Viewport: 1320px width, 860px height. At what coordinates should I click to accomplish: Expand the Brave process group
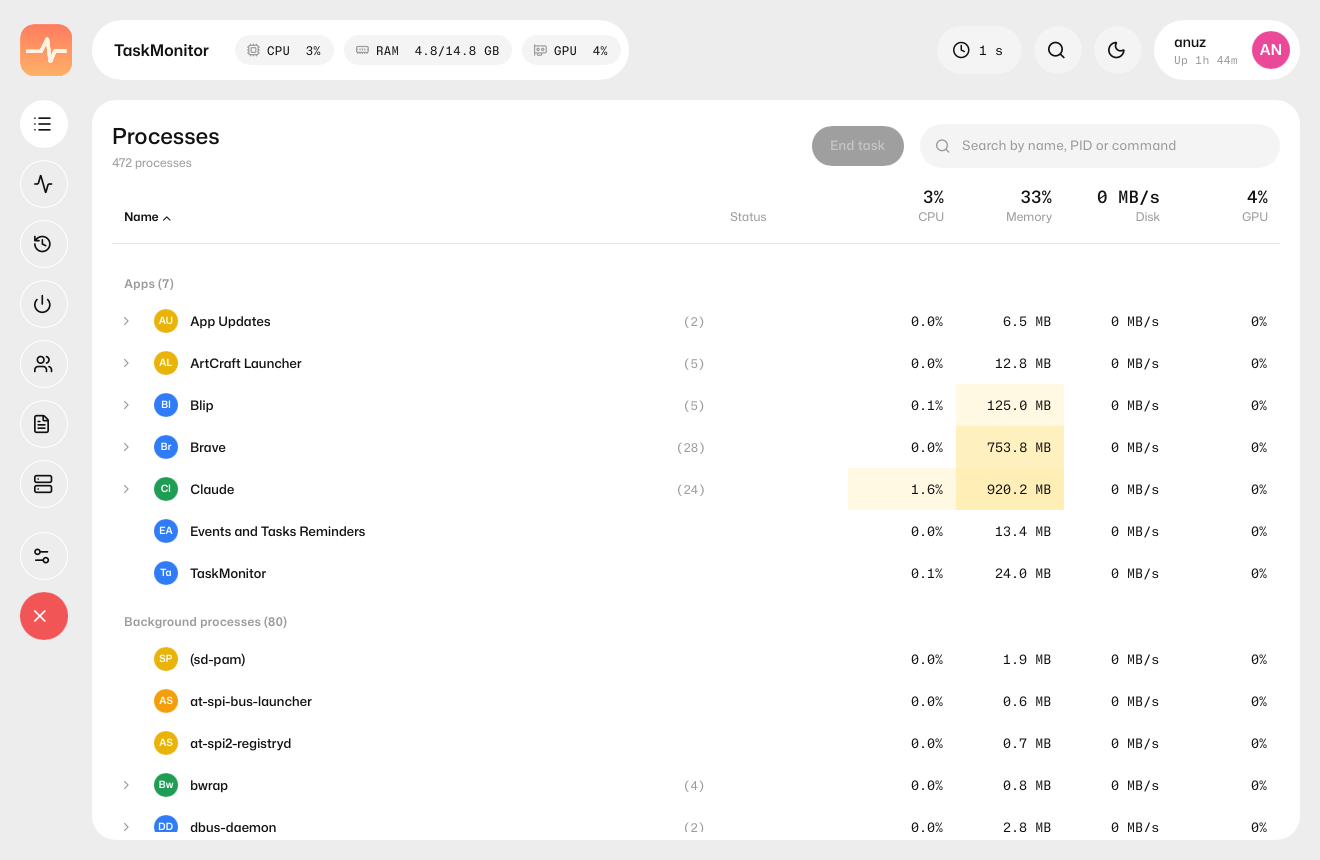(126, 447)
